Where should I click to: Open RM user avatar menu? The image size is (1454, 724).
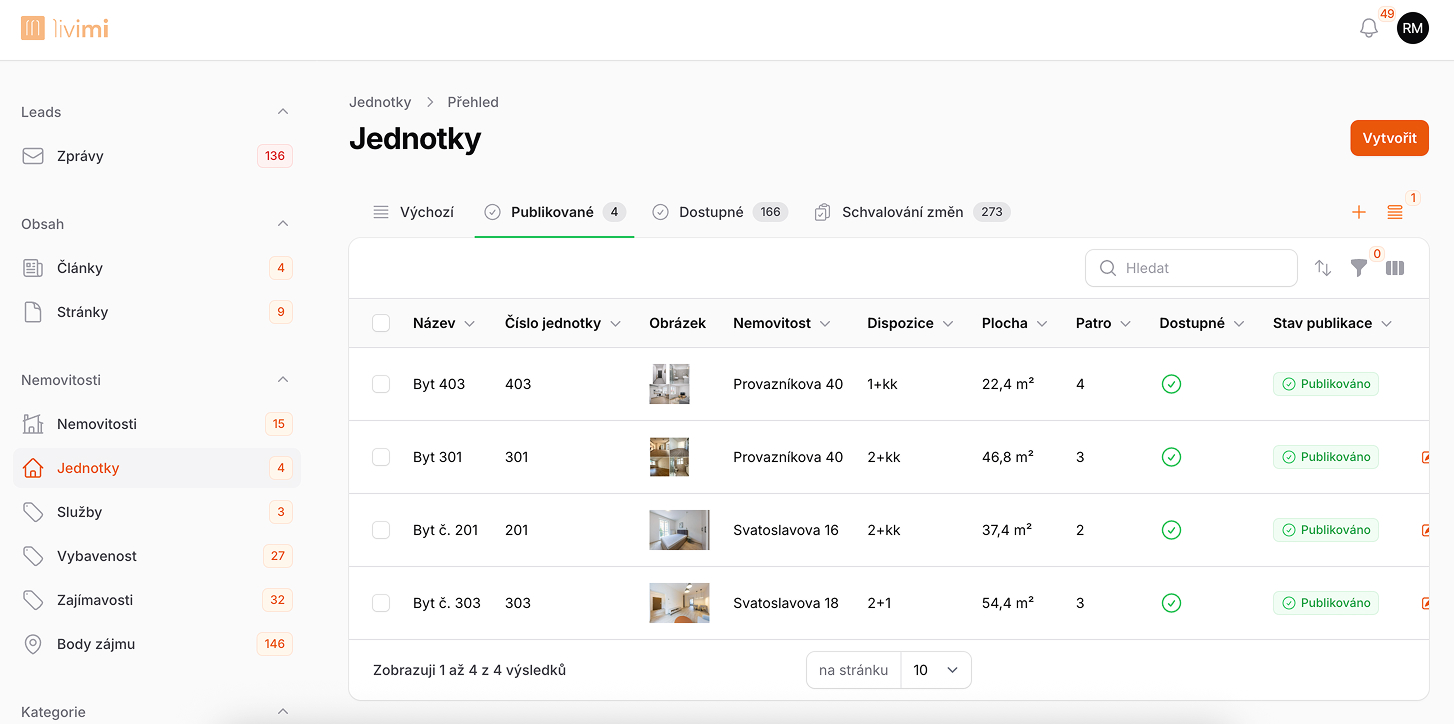(x=1412, y=28)
